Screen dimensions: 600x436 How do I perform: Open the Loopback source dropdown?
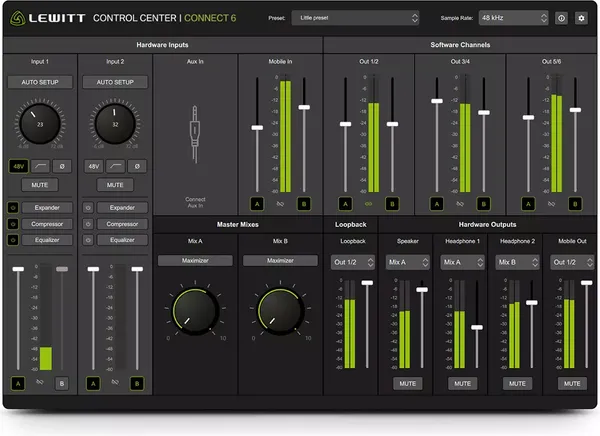click(x=353, y=262)
